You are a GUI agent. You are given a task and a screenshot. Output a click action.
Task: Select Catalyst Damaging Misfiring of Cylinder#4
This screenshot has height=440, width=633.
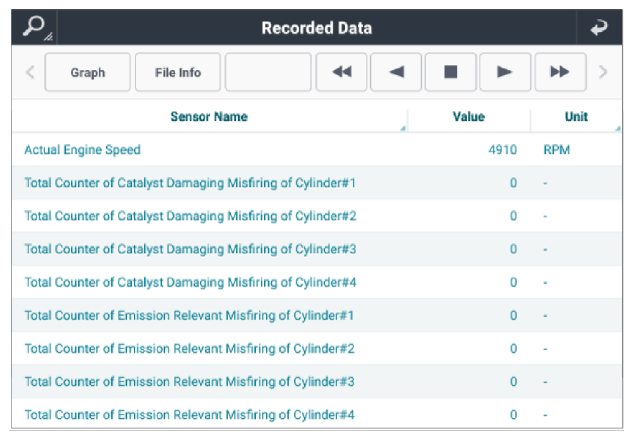[x=317, y=282]
